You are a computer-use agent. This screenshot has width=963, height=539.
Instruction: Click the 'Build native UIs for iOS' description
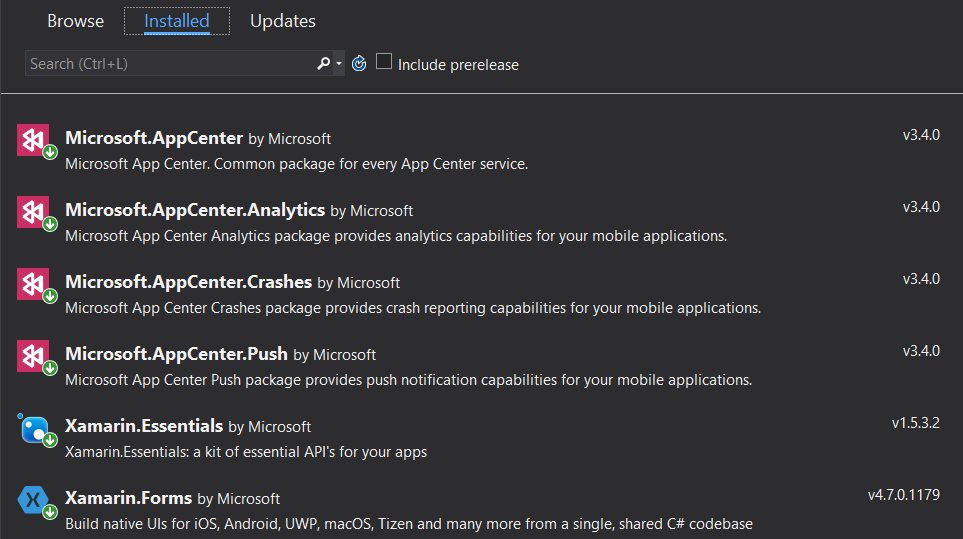pos(409,524)
